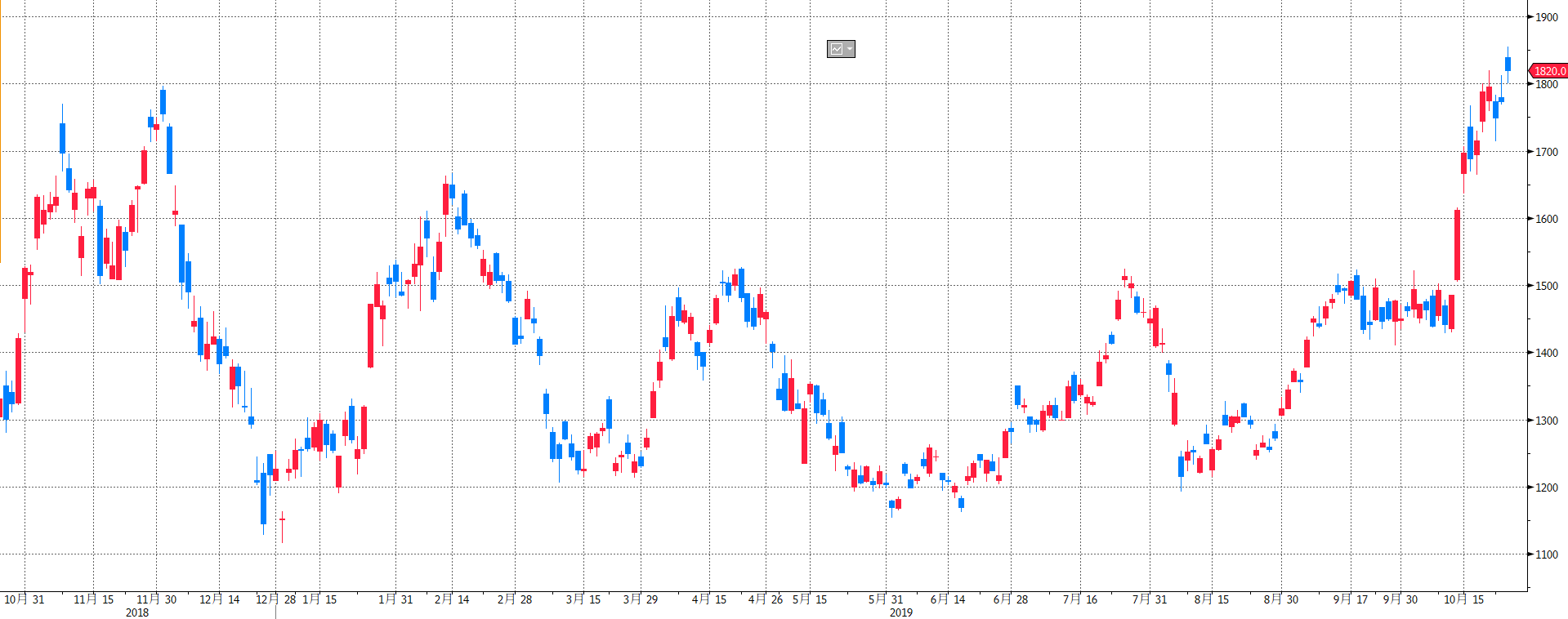Click the 2月 14 date label

(x=452, y=599)
